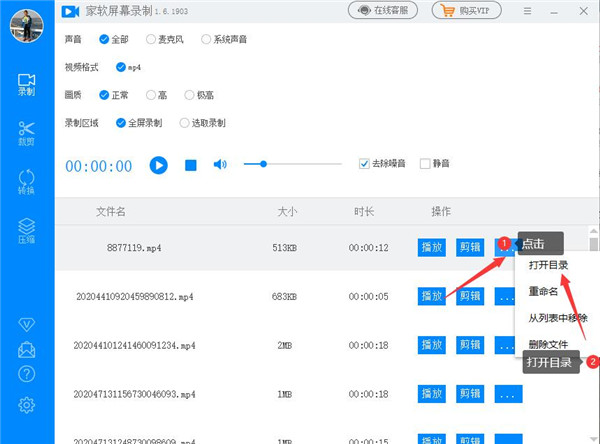This screenshot has height=444, width=600.
Task: Click the VIP diamond icon in sidebar
Action: pyautogui.click(x=26, y=325)
